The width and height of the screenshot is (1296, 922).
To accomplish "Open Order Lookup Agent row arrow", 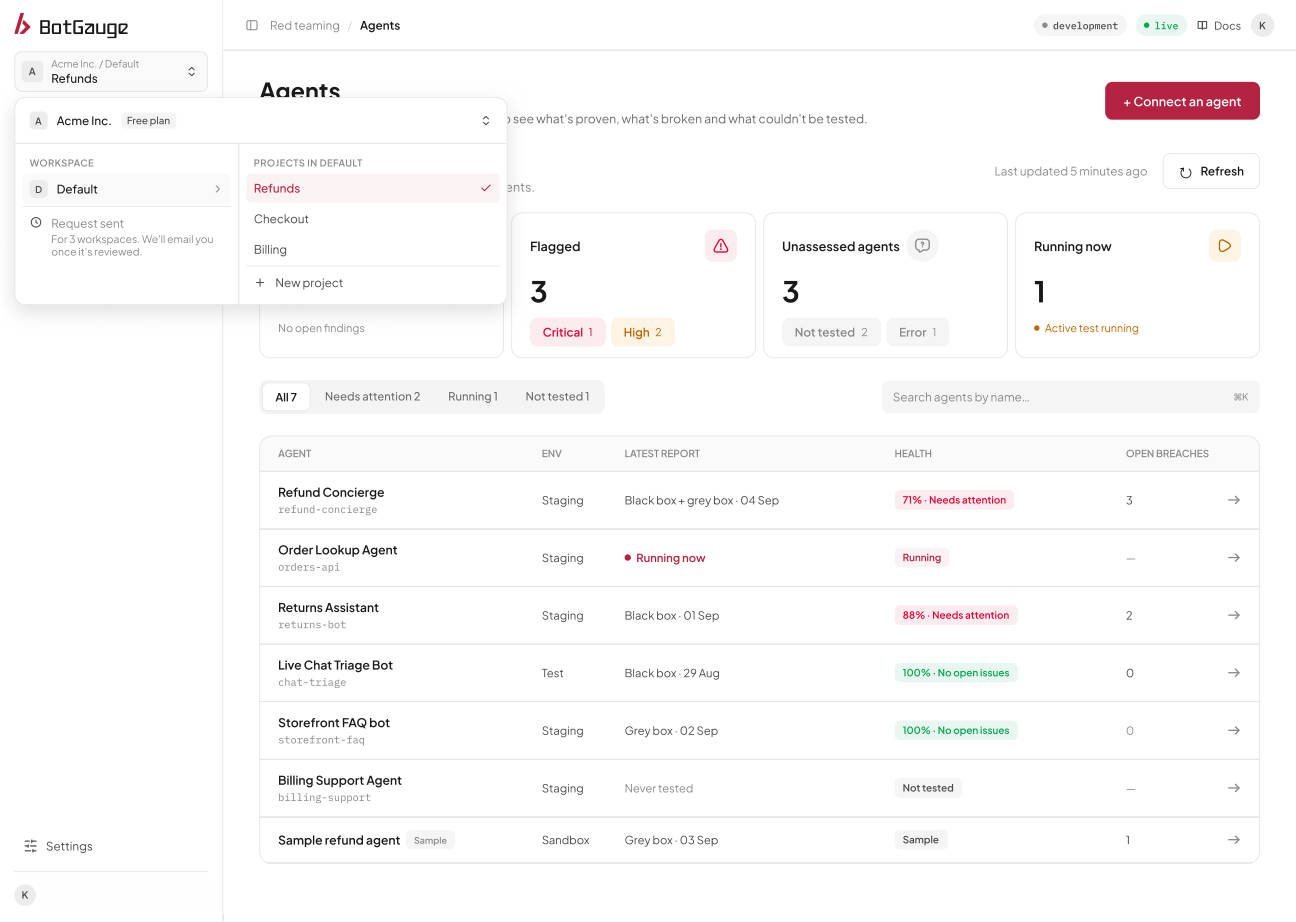I will [x=1233, y=558].
